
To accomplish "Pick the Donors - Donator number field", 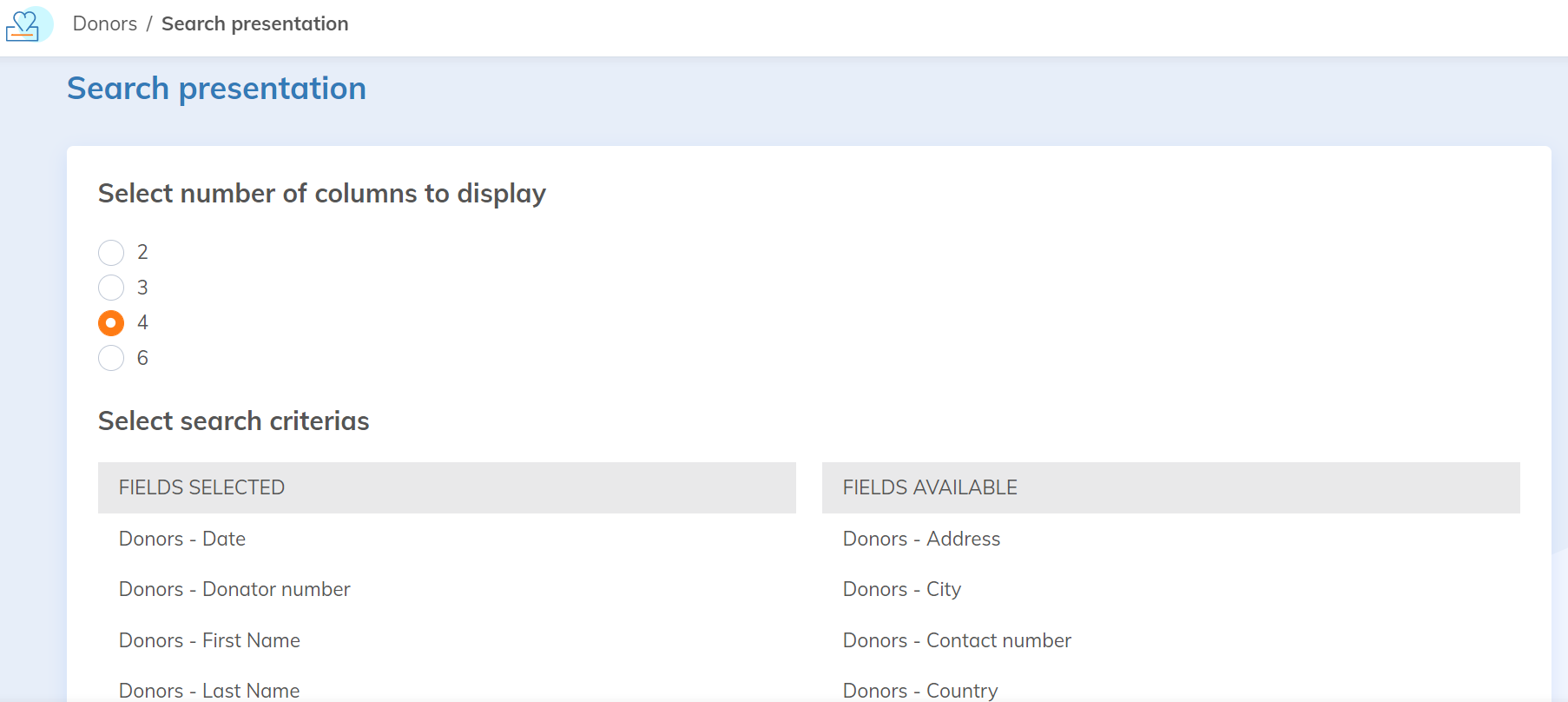I will point(234,589).
